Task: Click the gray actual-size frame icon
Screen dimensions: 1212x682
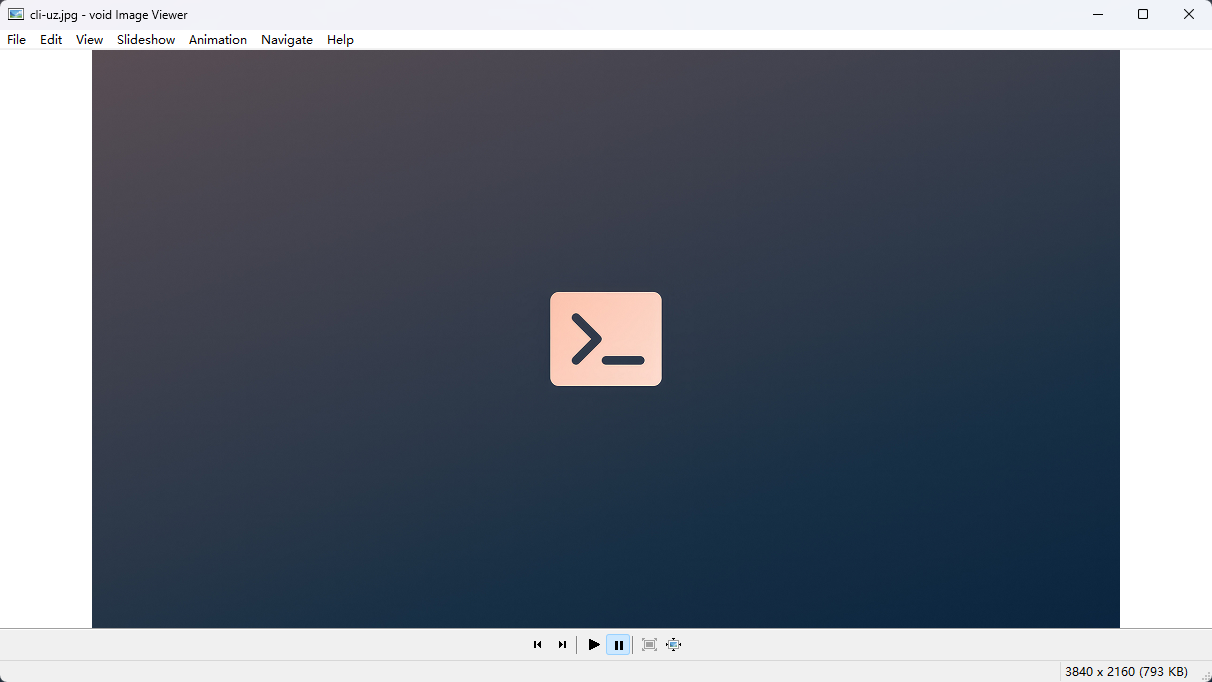Action: tap(649, 645)
